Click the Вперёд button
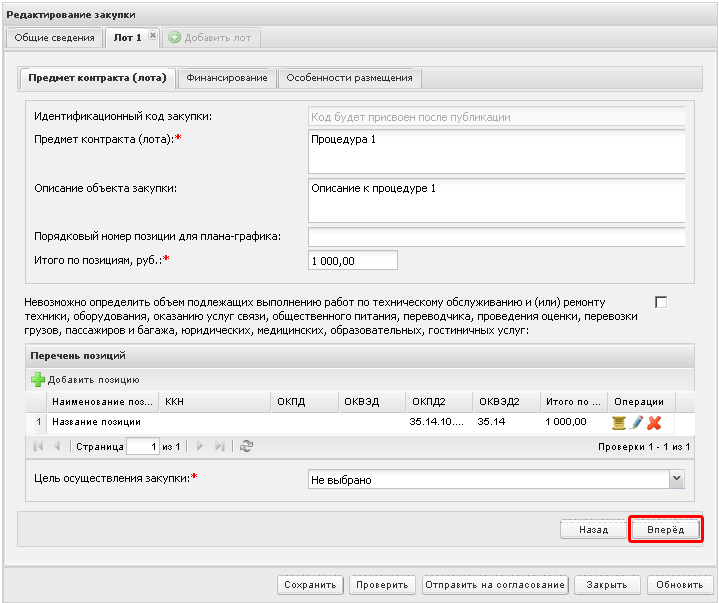The width and height of the screenshot is (719, 603). pyautogui.click(x=665, y=530)
